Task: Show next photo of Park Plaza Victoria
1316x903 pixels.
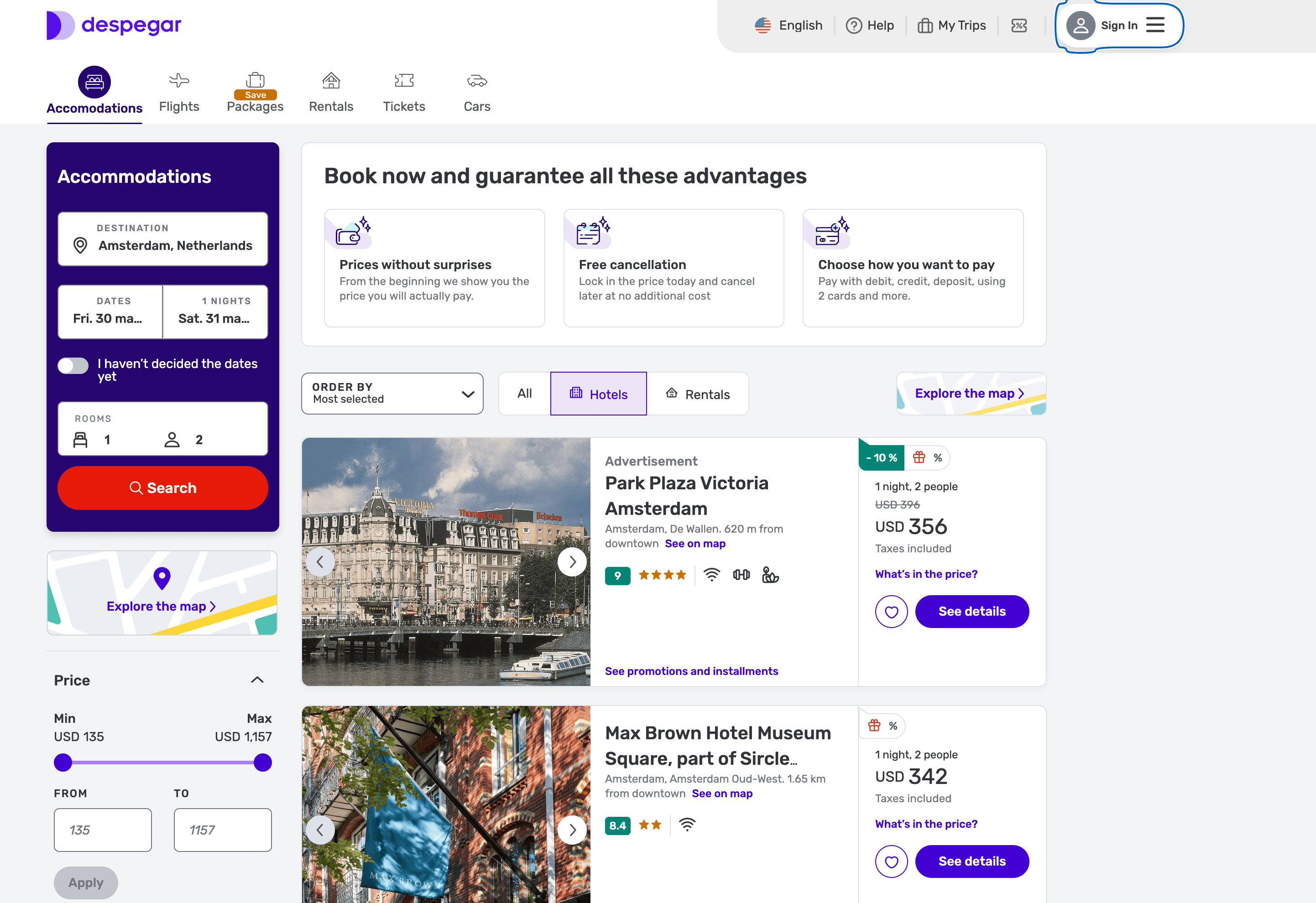Action: [x=572, y=562]
